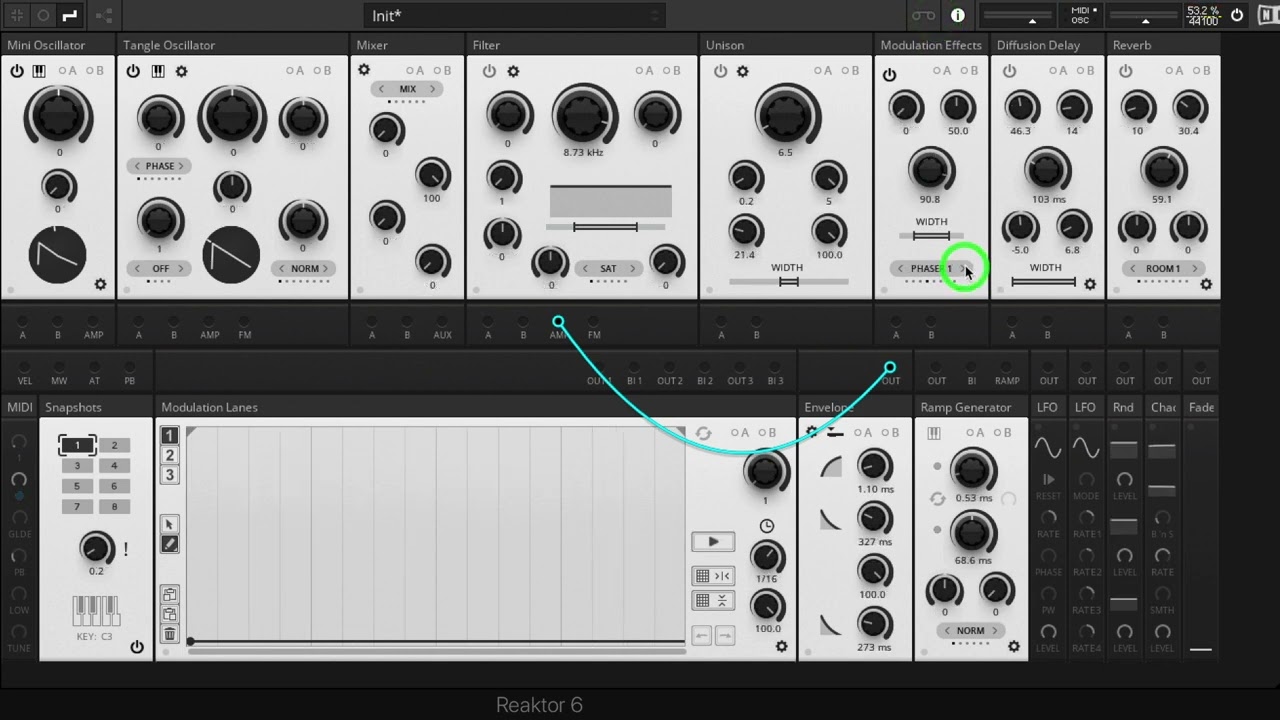Toggle Modulation Lanes loop sync icon

click(x=703, y=433)
